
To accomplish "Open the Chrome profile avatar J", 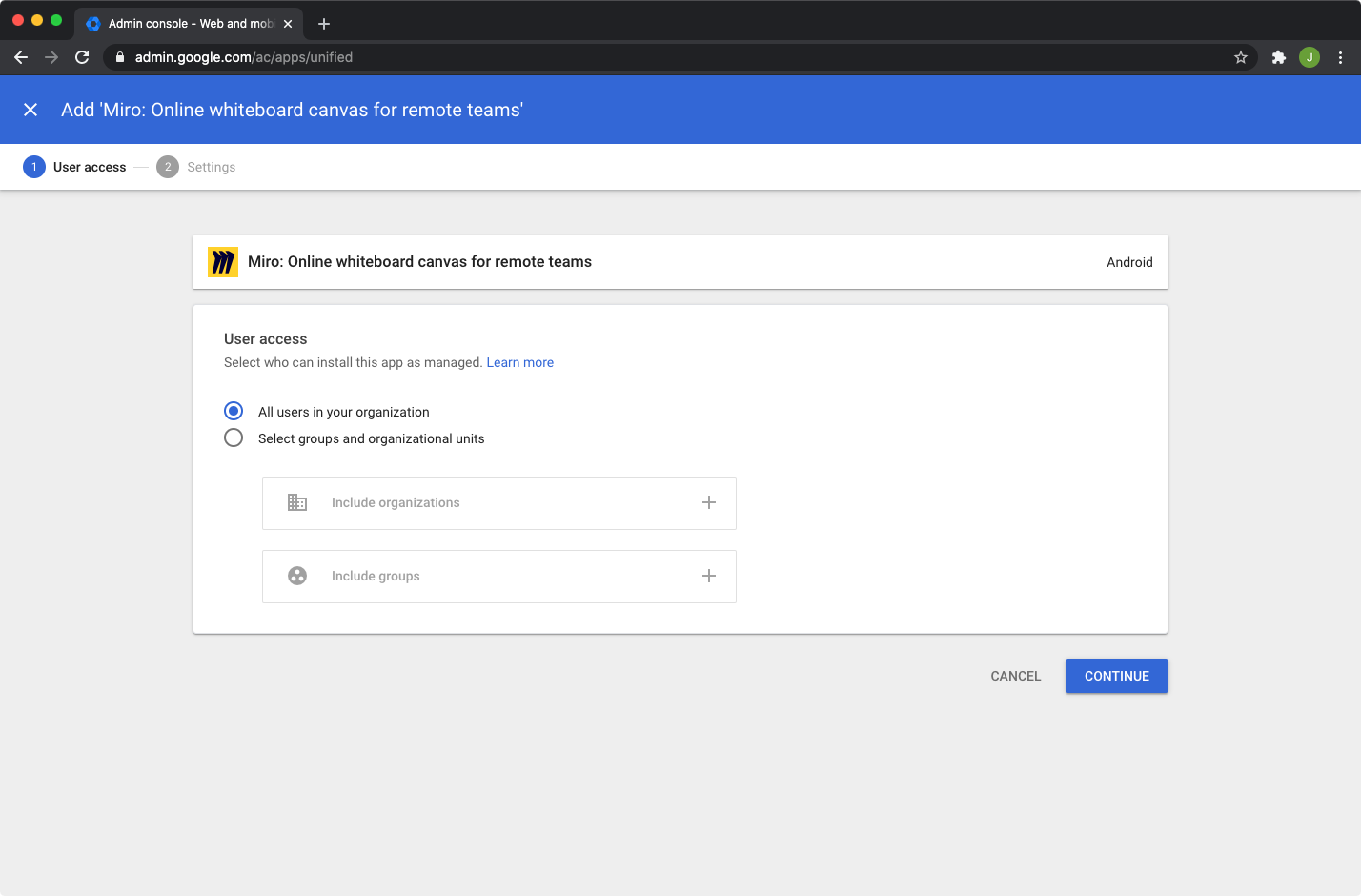I will click(1310, 57).
